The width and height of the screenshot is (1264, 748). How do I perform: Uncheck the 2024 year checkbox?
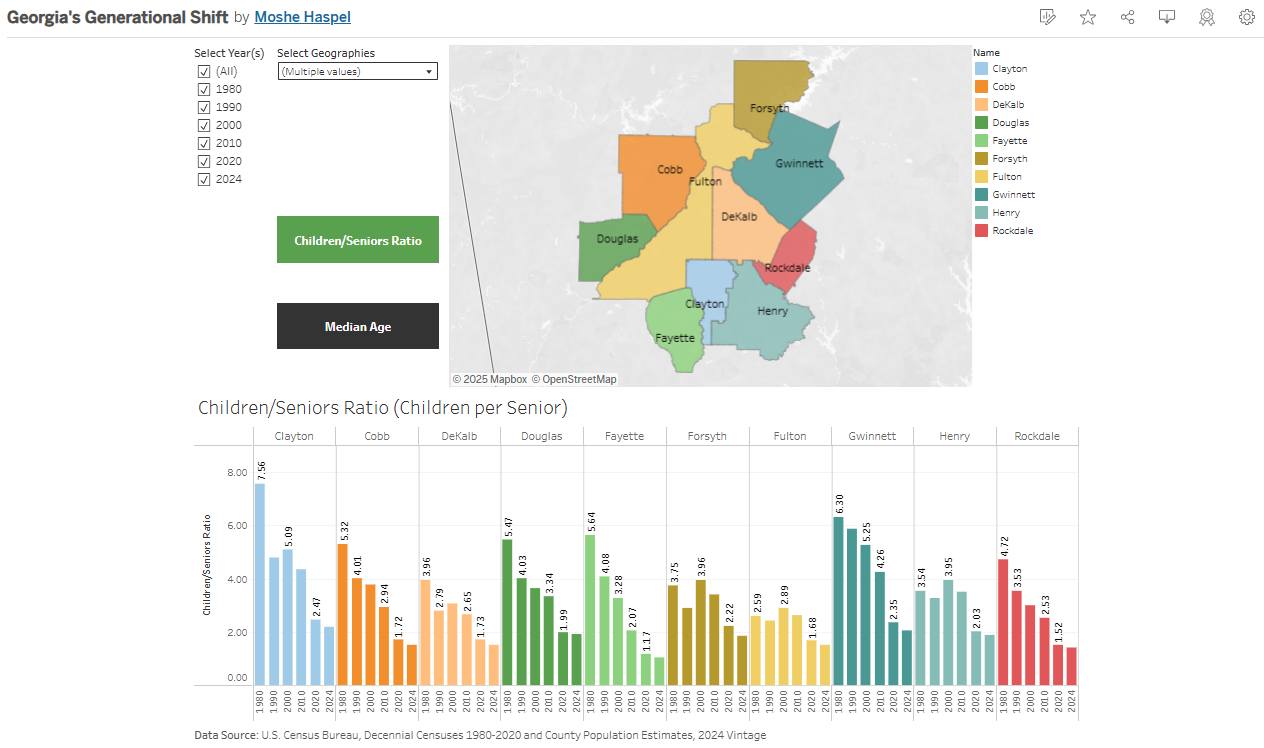coord(204,180)
